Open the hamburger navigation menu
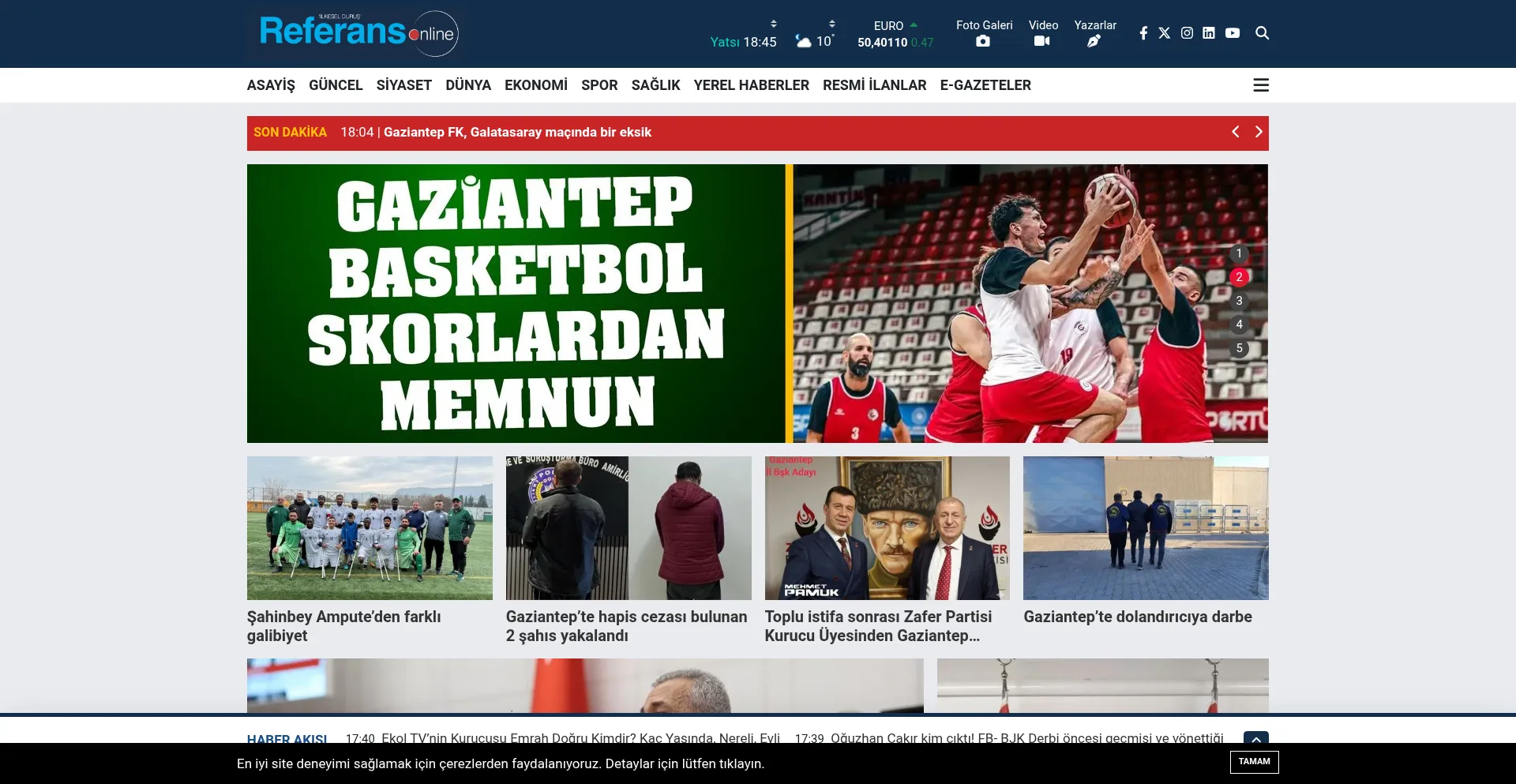 pos(1261,84)
